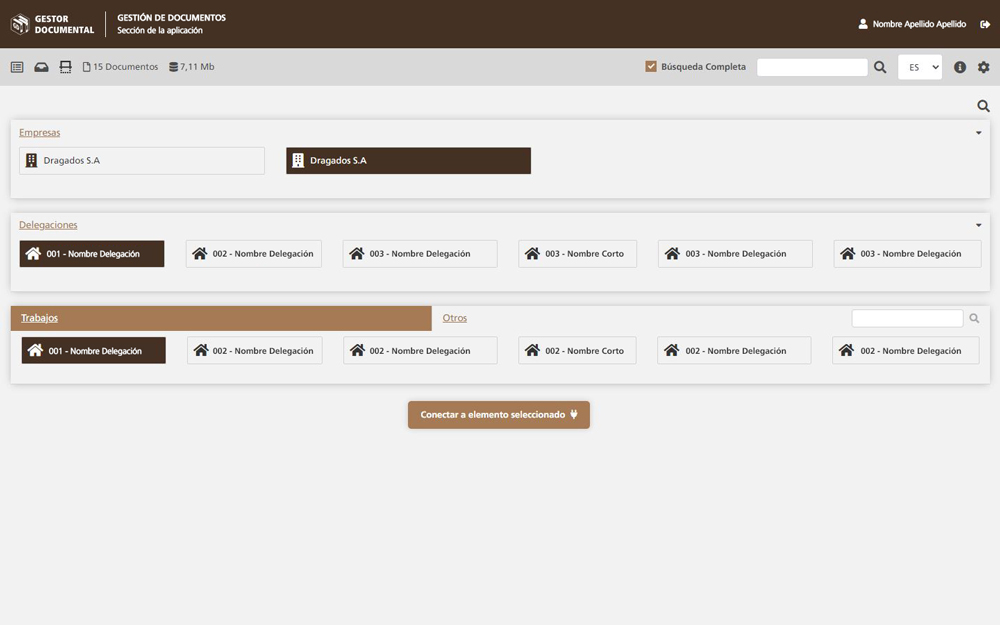Click the search input in the top toolbar
The height and width of the screenshot is (625, 1000).
point(812,67)
